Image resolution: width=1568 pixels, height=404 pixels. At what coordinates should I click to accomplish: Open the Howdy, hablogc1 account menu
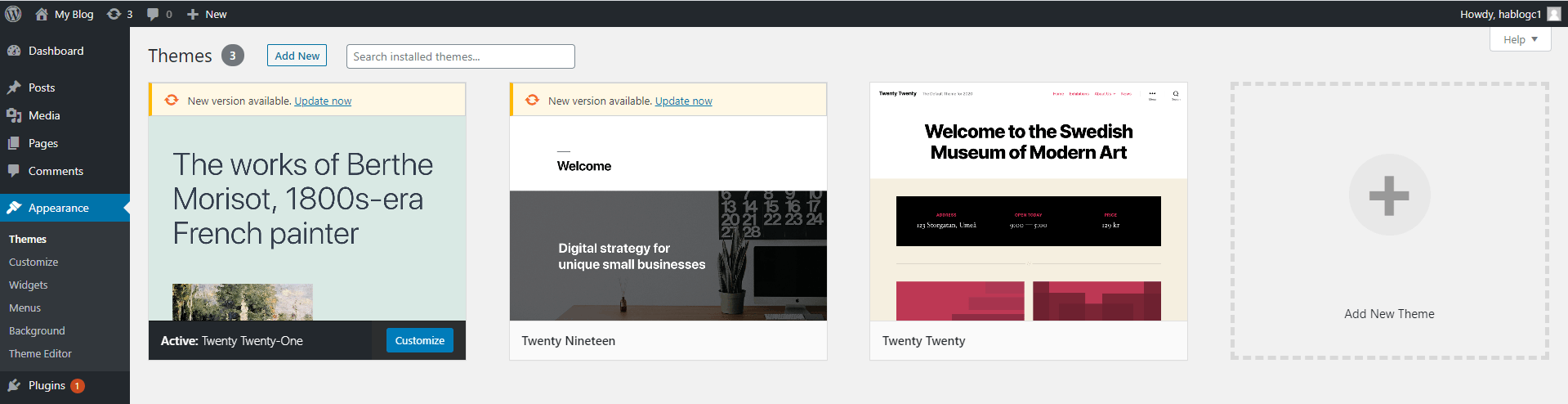click(x=1510, y=14)
